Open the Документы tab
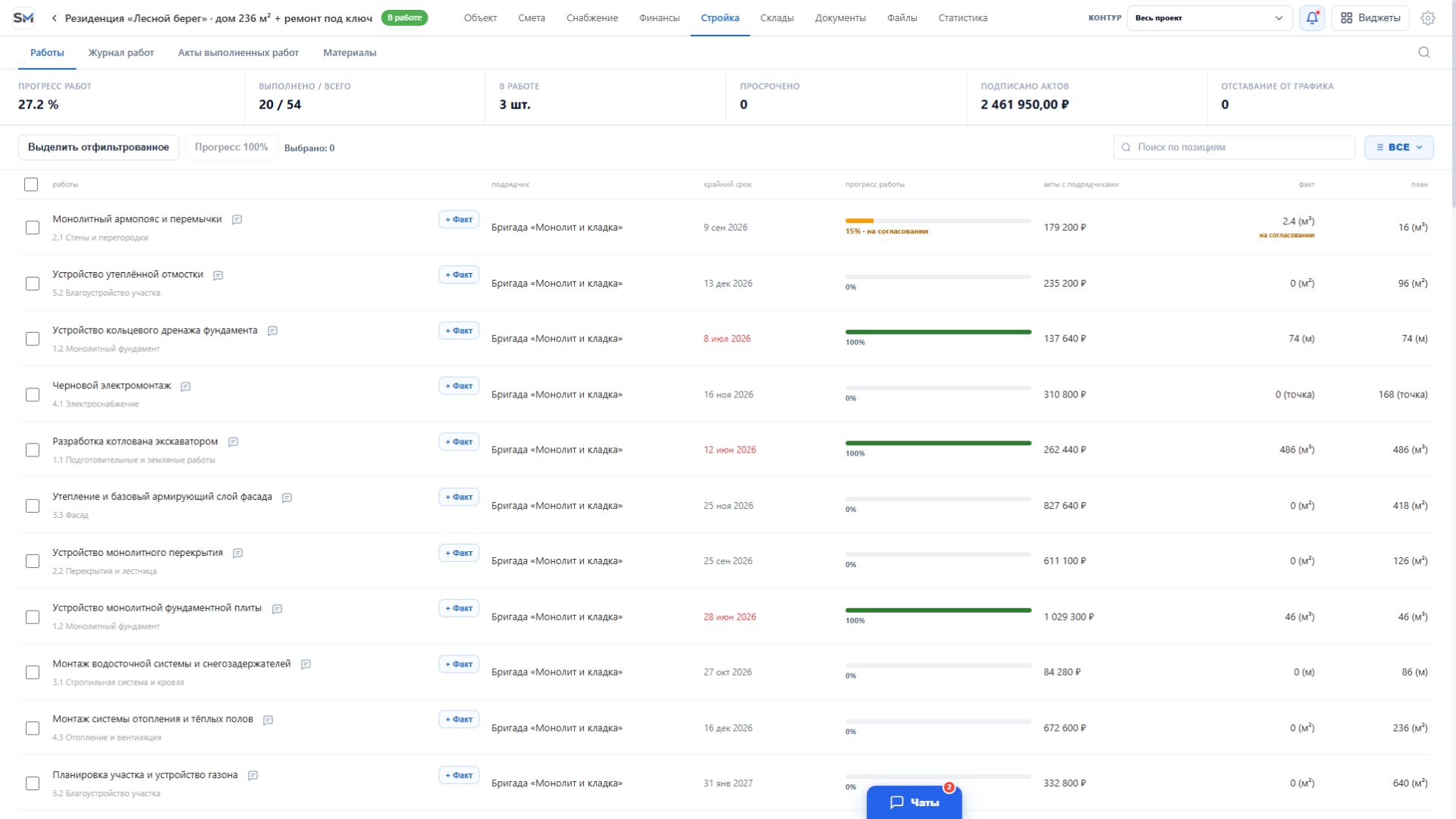This screenshot has width=1456, height=819. (840, 18)
